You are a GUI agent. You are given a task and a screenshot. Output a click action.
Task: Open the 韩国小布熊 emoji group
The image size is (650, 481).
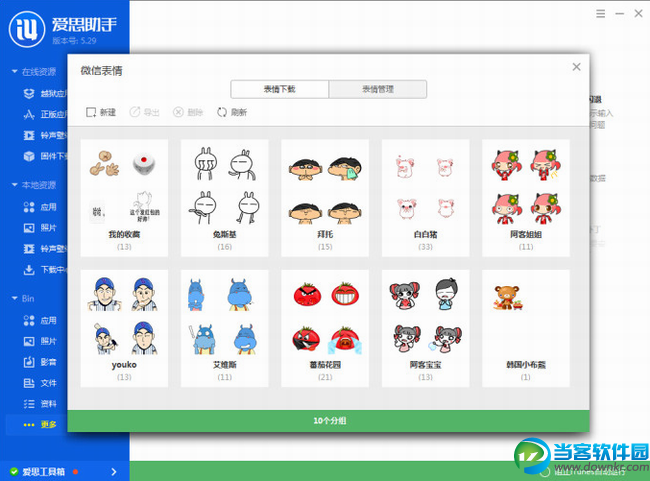(526, 328)
